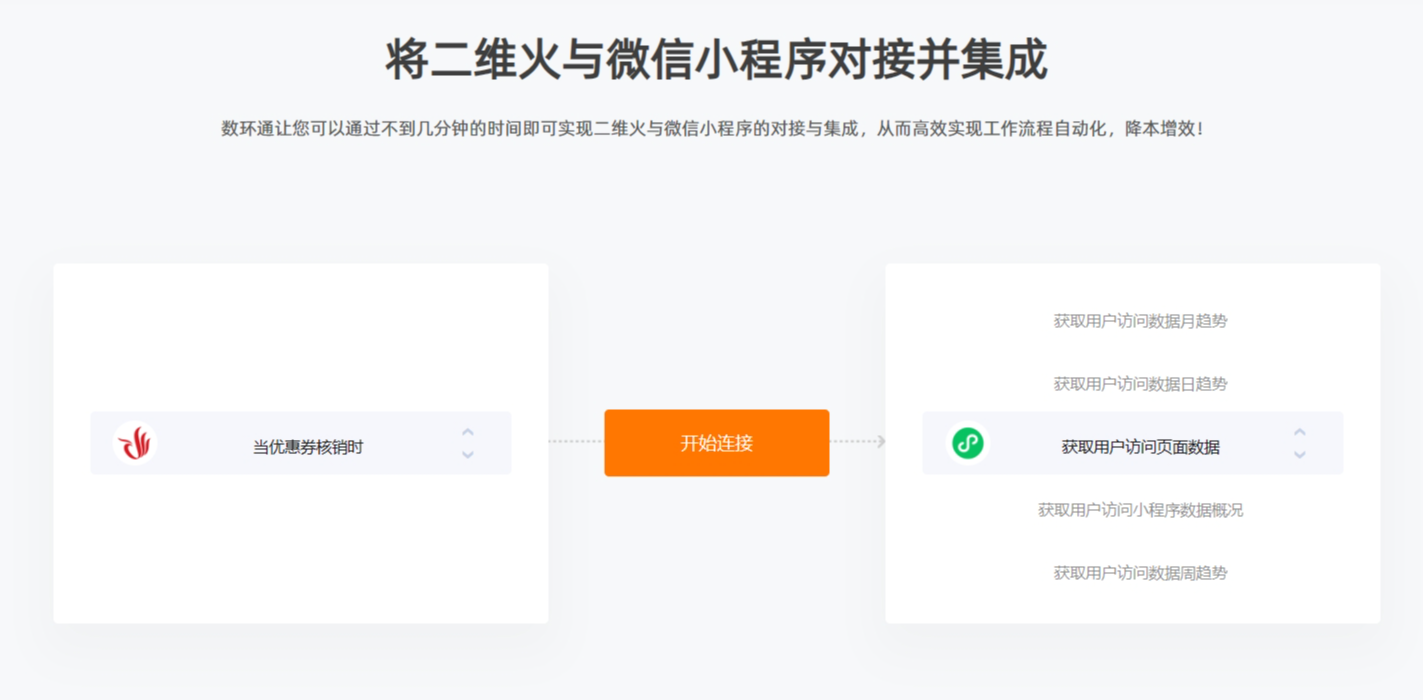Select 获取用户访问数据月趋势 option

coord(1140,321)
